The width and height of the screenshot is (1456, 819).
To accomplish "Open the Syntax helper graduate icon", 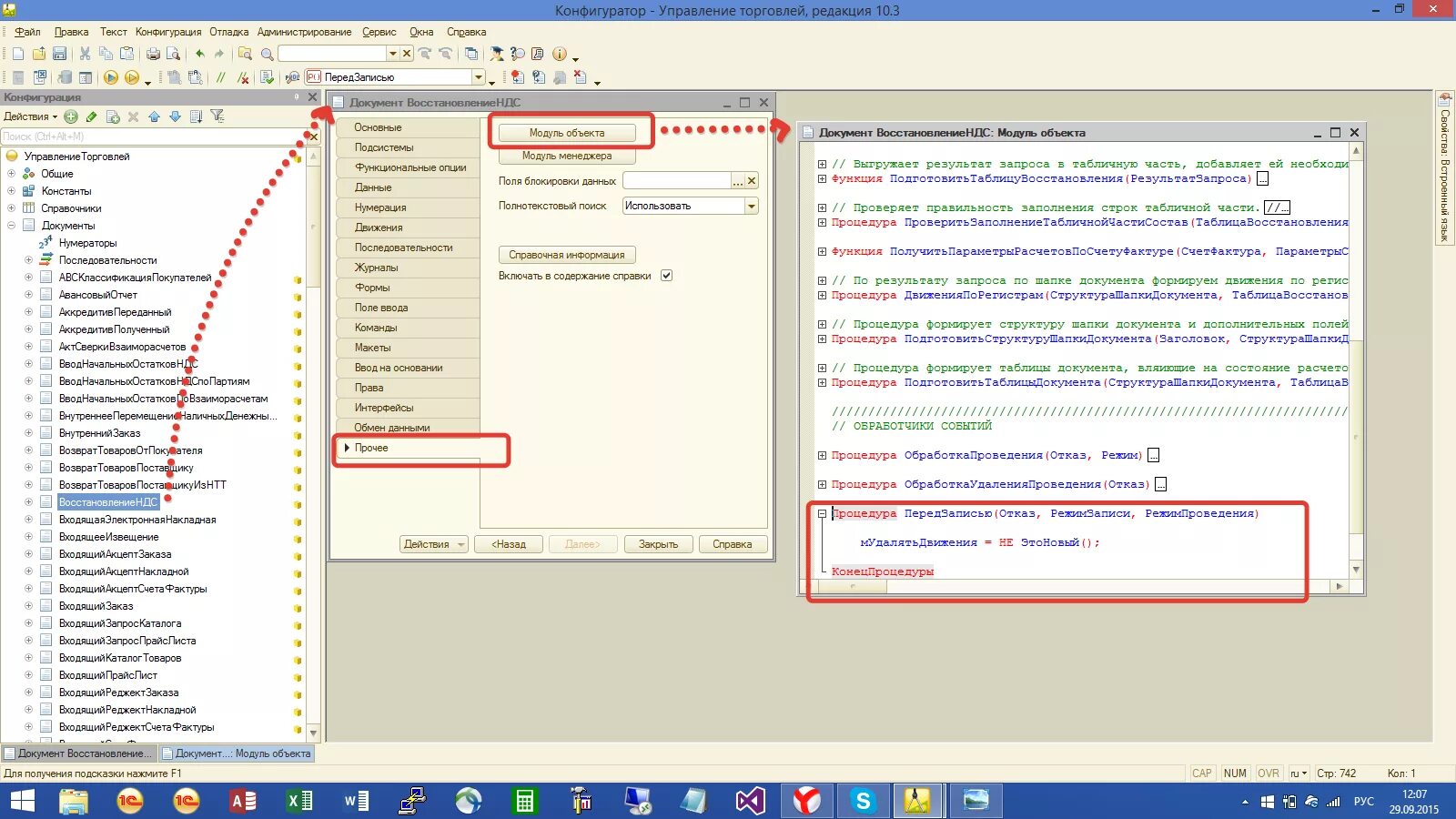I will [x=496, y=54].
